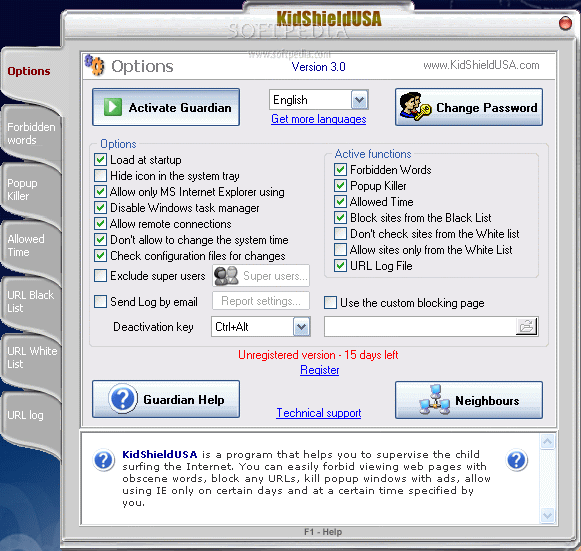The image size is (581, 551).
Task: Open the Neighbours button
Action: click(469, 400)
